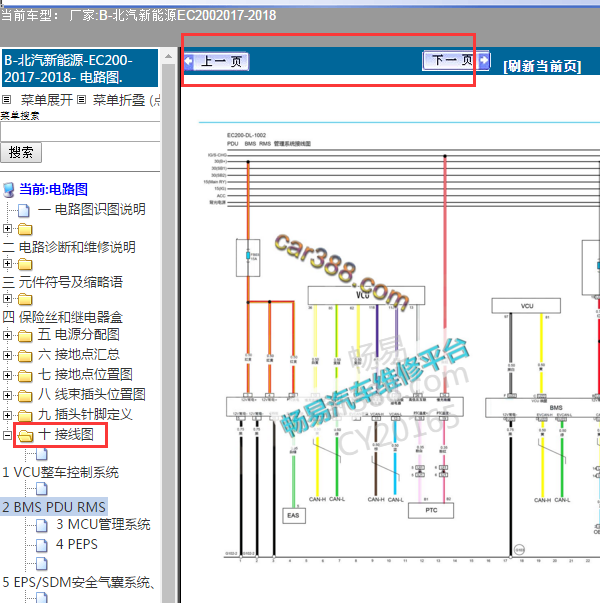Screen dimensions: 600x603
Task: Expand the 六 接地点汇总 folder
Action: (7, 355)
